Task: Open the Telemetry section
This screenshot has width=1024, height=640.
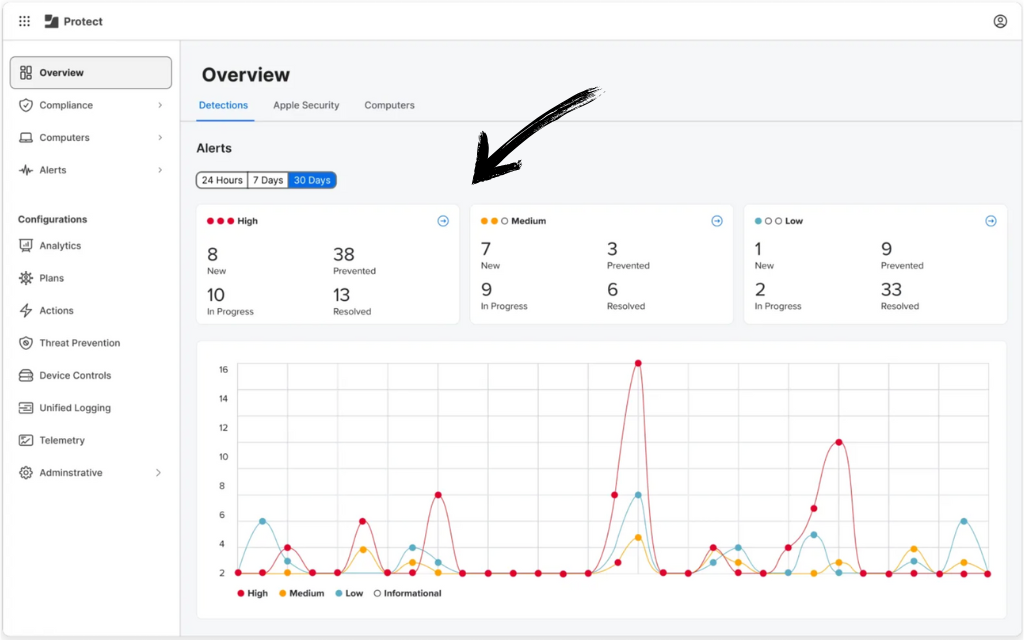Action: pos(62,441)
